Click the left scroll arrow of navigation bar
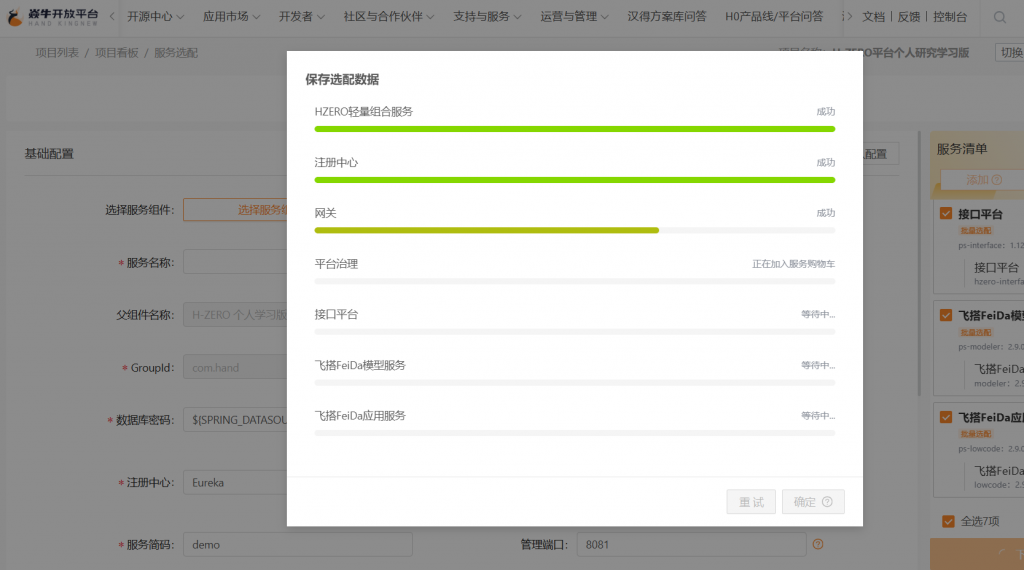 110,17
